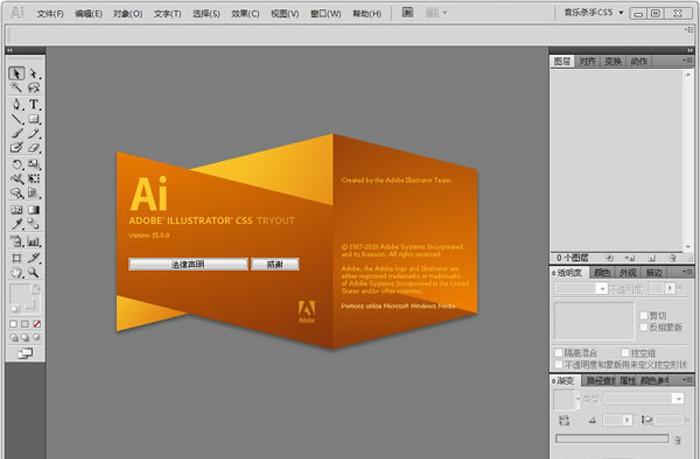Select the Free Transform tool
Image resolution: width=700 pixels, height=459 pixels.
[34, 179]
